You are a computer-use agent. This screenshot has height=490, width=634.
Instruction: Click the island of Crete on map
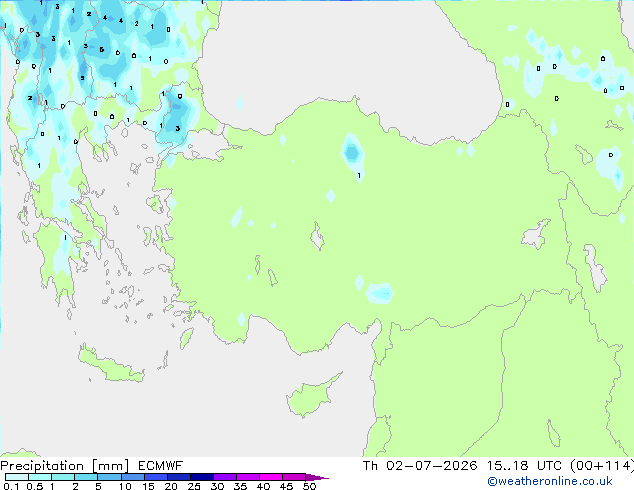110,364
